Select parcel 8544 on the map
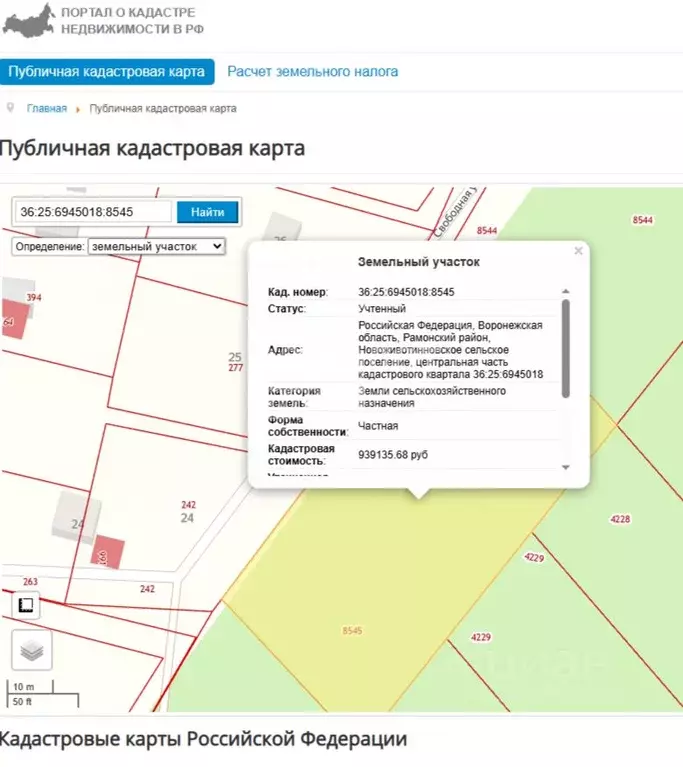The image size is (683, 767). pyautogui.click(x=642, y=219)
